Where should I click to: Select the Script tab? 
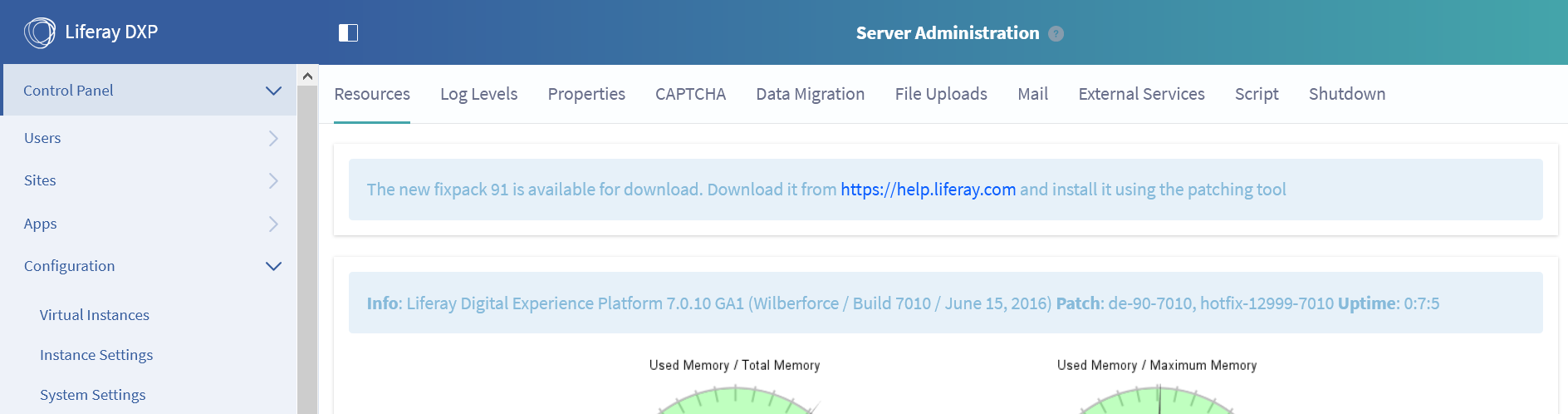[1257, 94]
